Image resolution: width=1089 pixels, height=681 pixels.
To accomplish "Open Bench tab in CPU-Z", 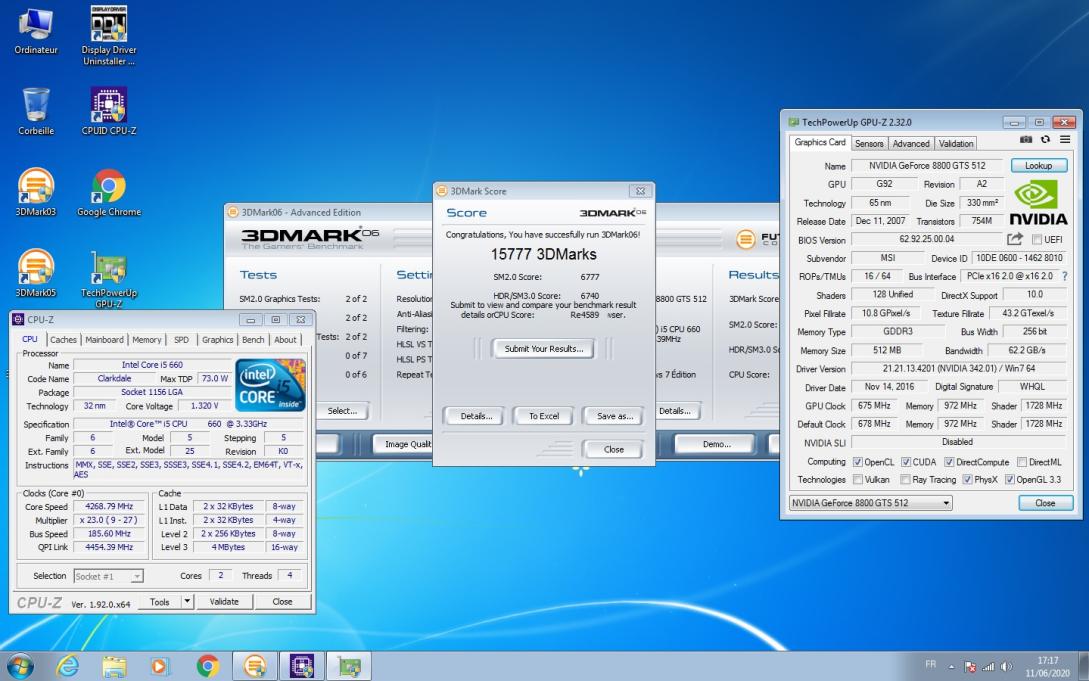I will tap(253, 339).
